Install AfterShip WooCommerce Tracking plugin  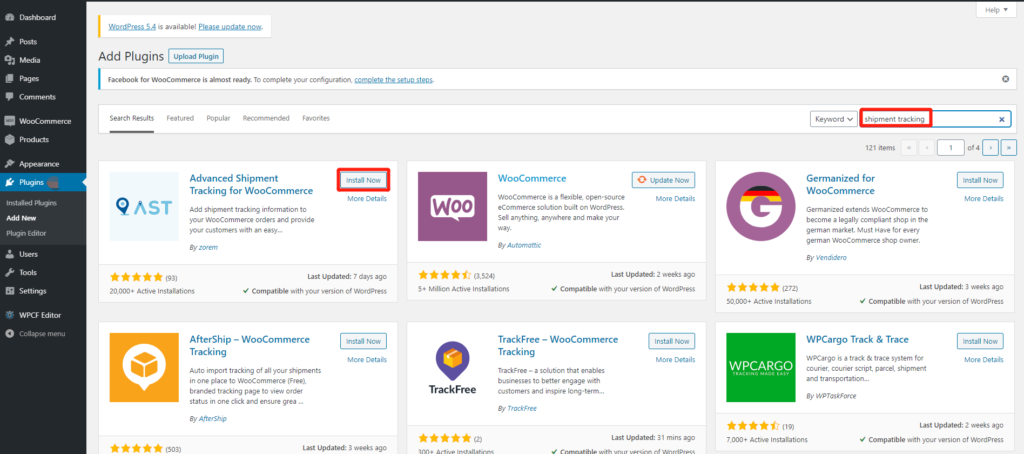tap(364, 341)
